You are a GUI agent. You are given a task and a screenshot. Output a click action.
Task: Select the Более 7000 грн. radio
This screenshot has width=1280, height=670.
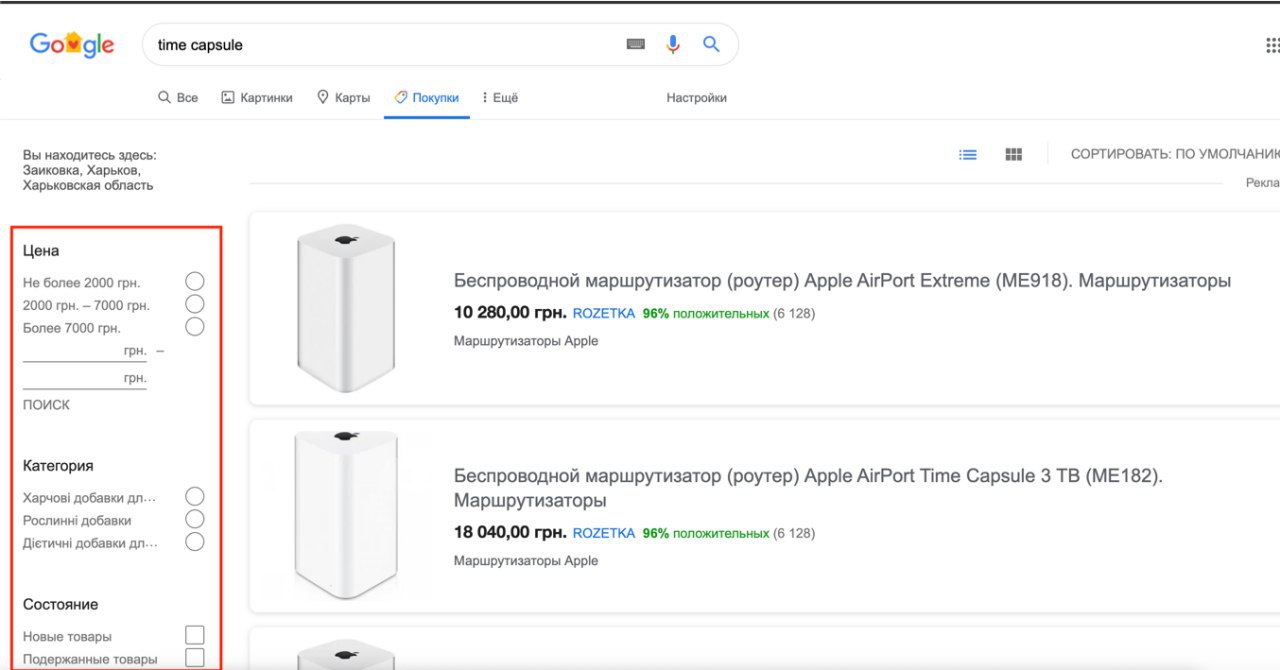195,327
